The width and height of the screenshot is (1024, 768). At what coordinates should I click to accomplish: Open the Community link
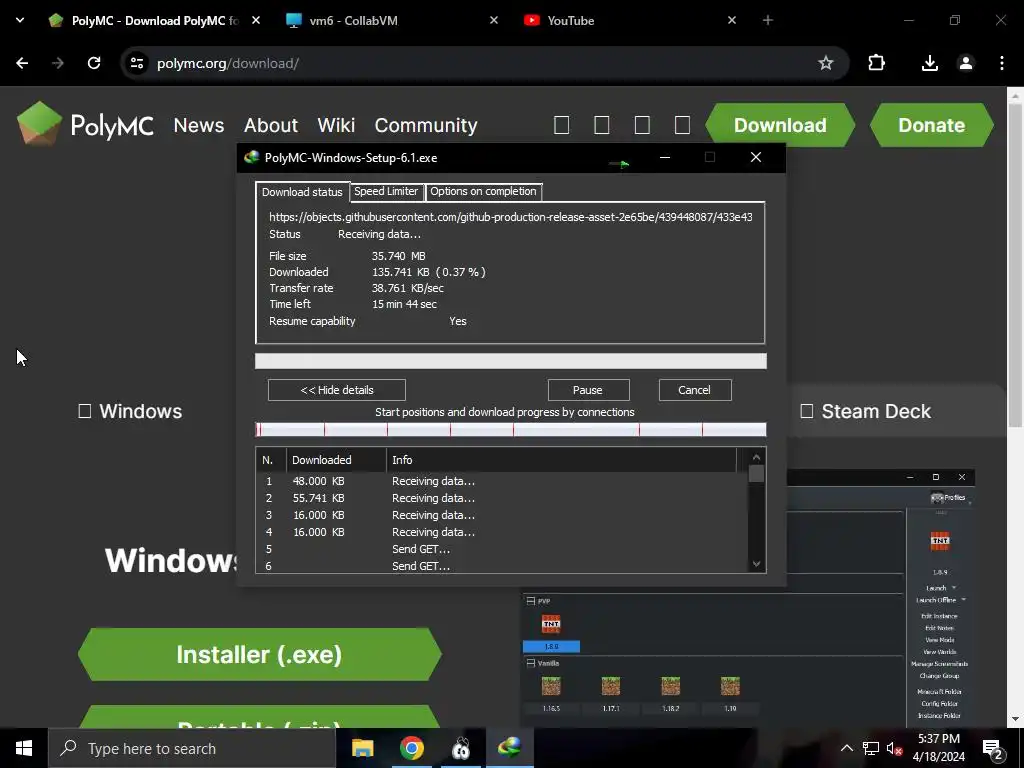[x=426, y=125]
